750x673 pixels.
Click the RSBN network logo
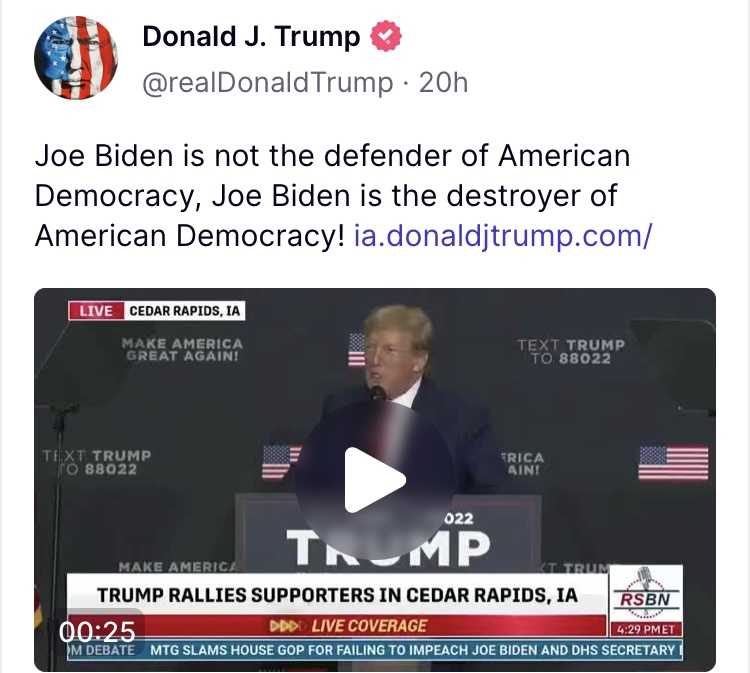(646, 594)
